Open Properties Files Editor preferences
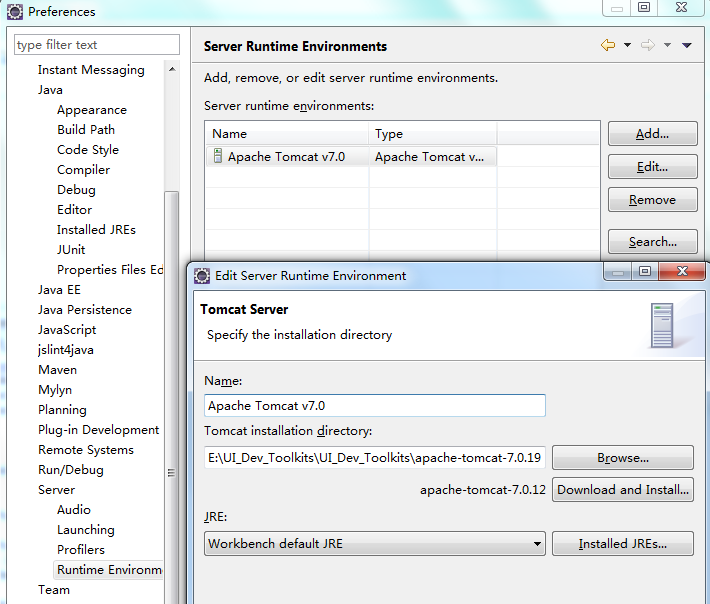The width and height of the screenshot is (710, 604). [x=110, y=270]
